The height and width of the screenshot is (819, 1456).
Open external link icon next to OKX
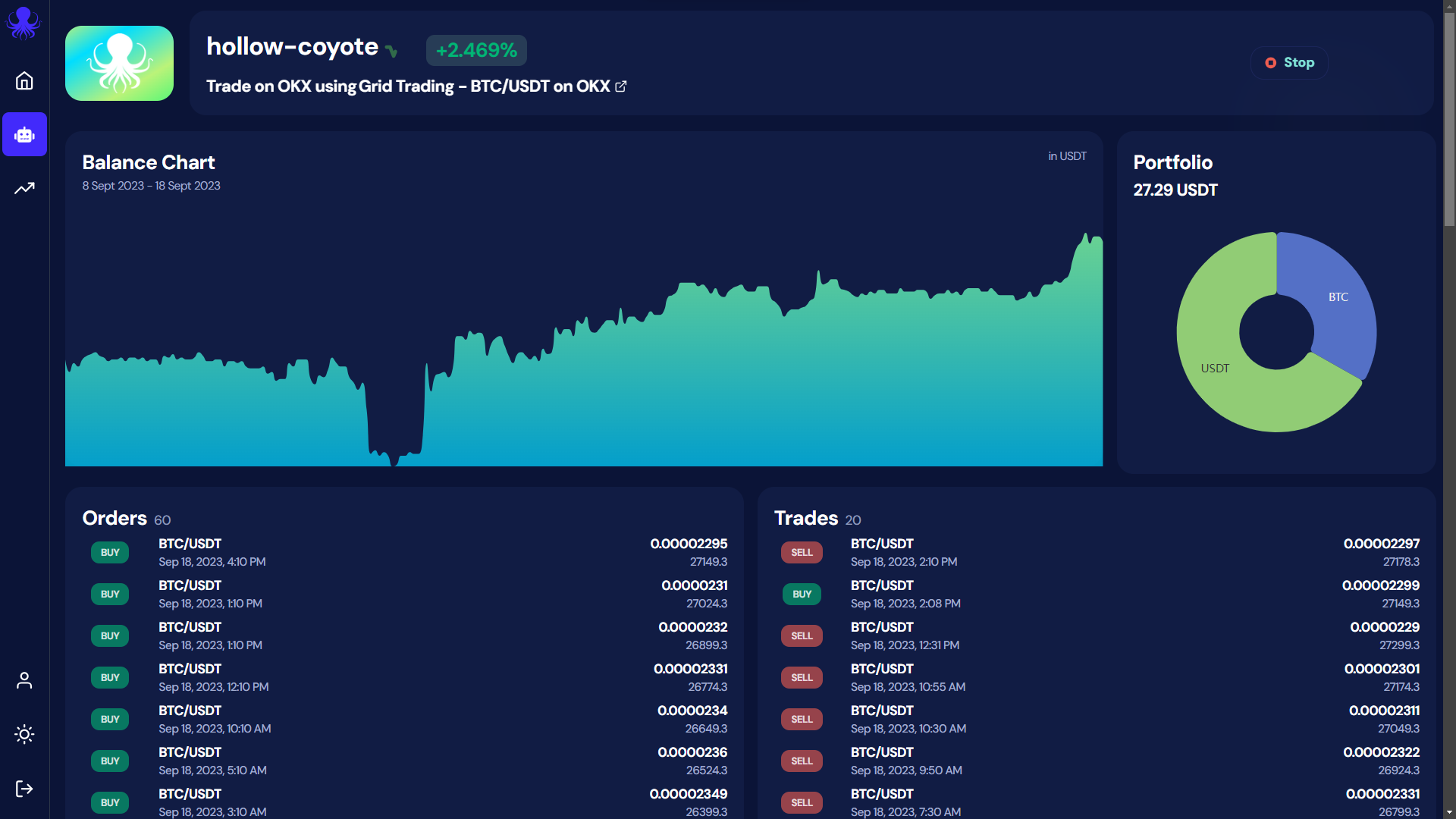click(621, 86)
